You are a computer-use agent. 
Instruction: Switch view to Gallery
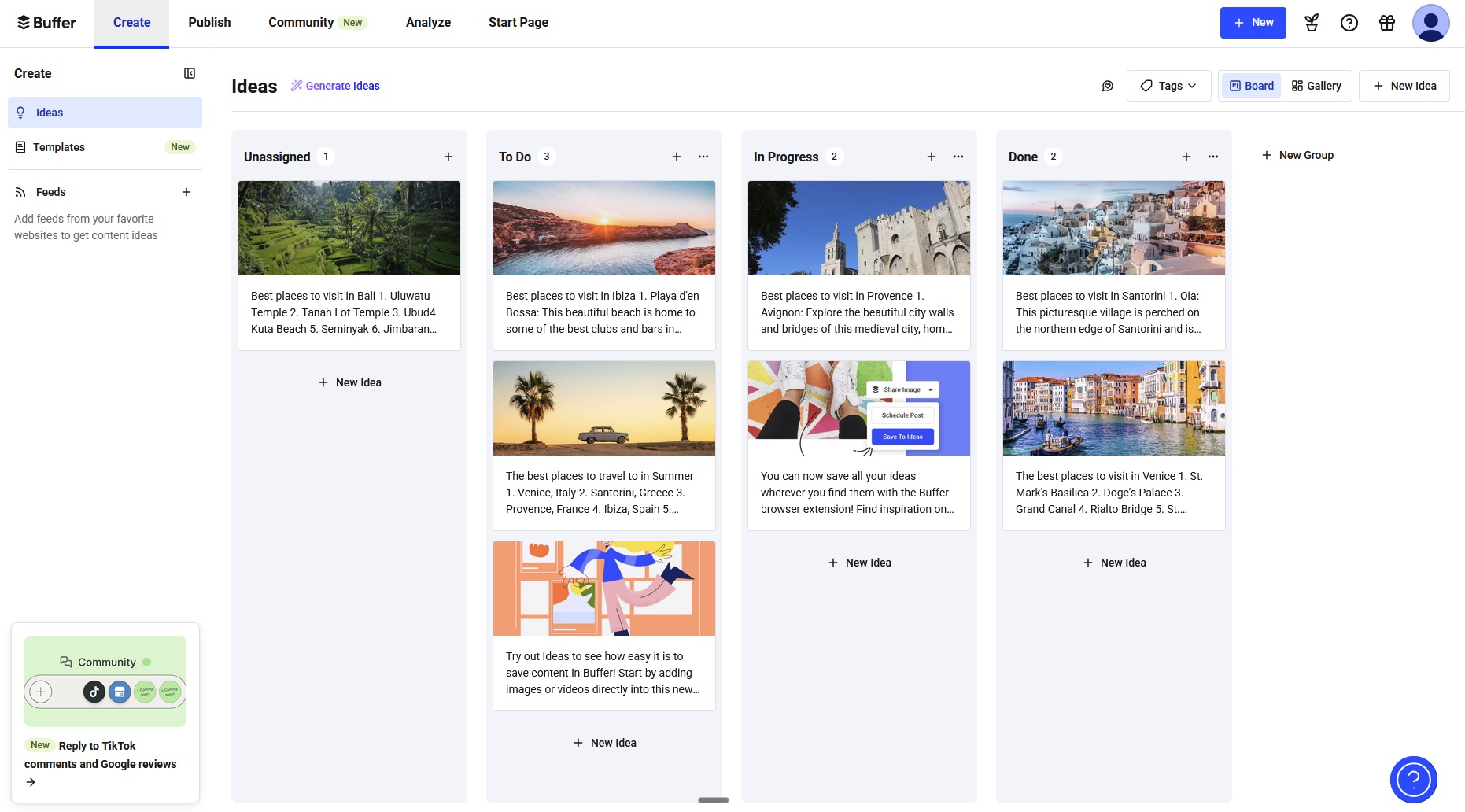coord(1316,85)
